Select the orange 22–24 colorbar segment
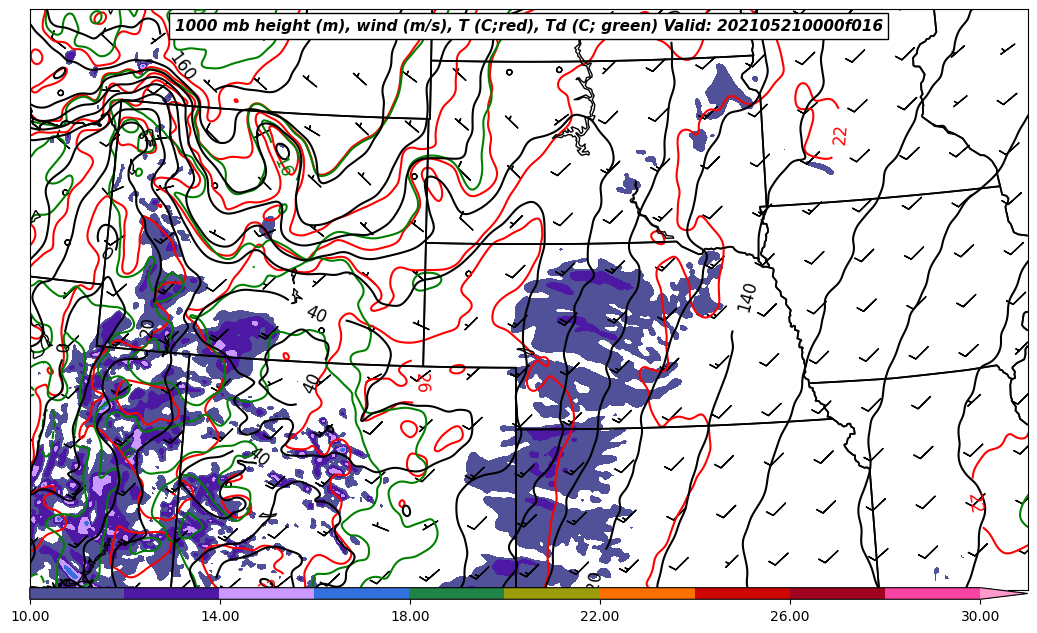Screen dimensions: 1037x633 [647, 593]
